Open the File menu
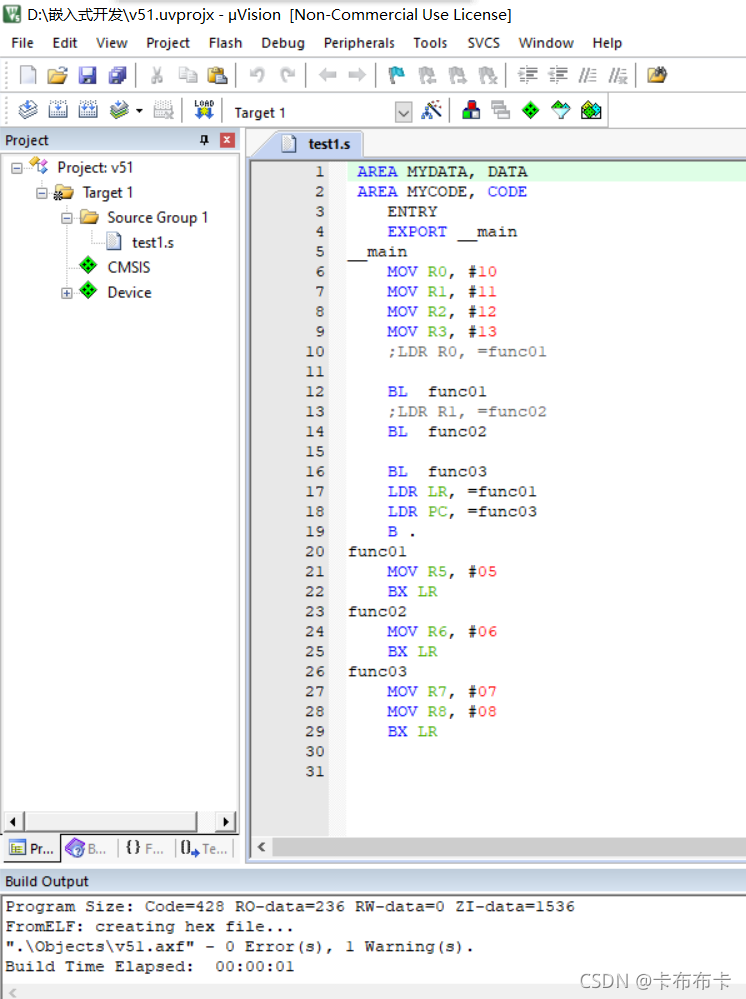 click(x=22, y=43)
